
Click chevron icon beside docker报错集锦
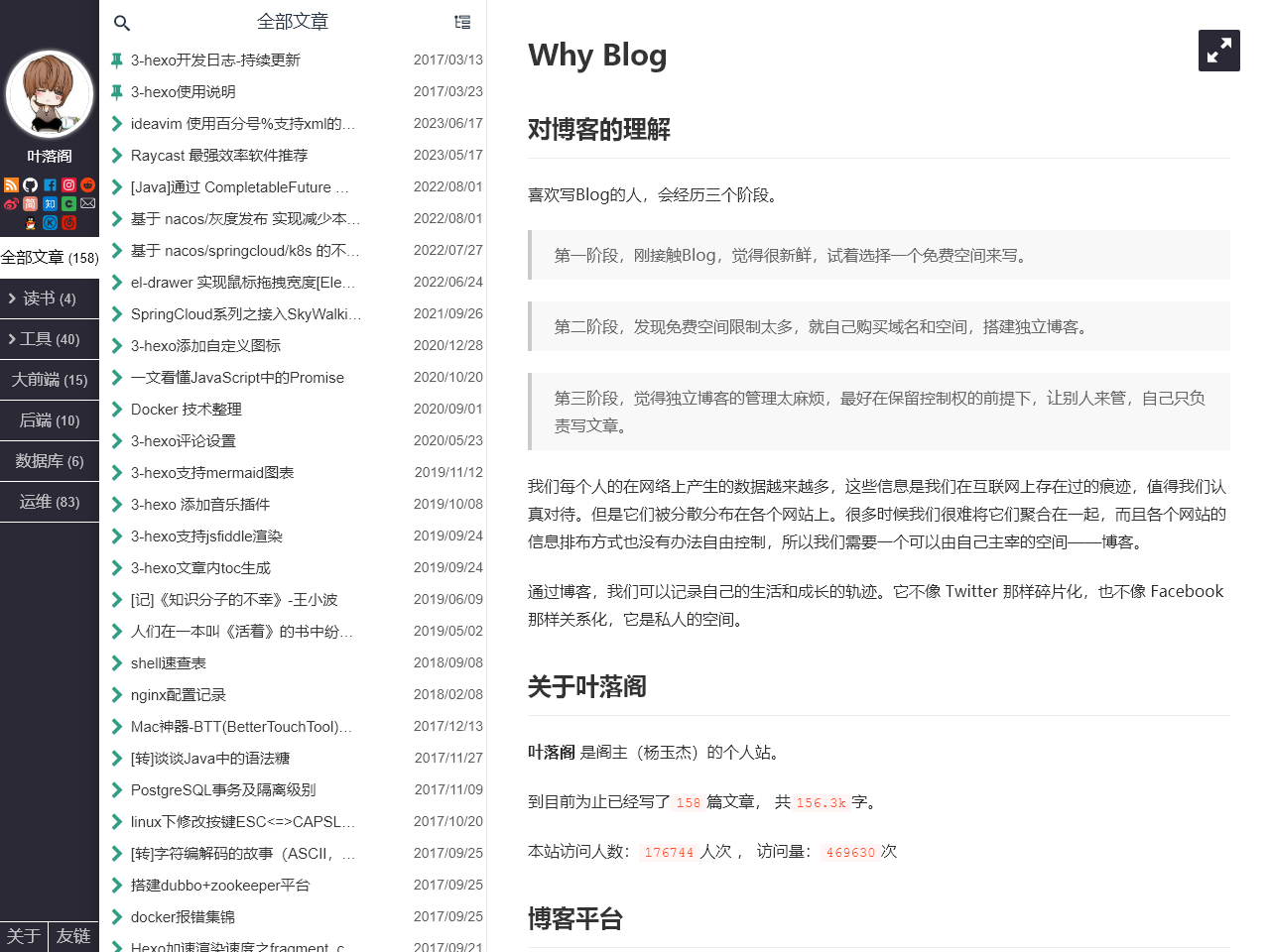click(x=117, y=917)
